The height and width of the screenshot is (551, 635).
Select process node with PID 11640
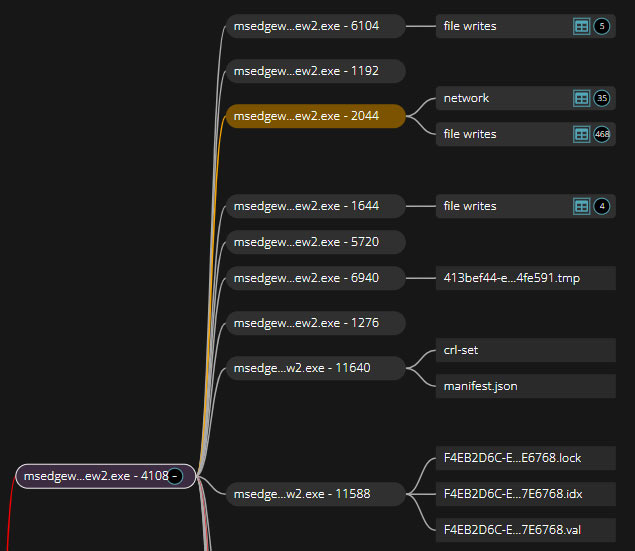point(315,368)
